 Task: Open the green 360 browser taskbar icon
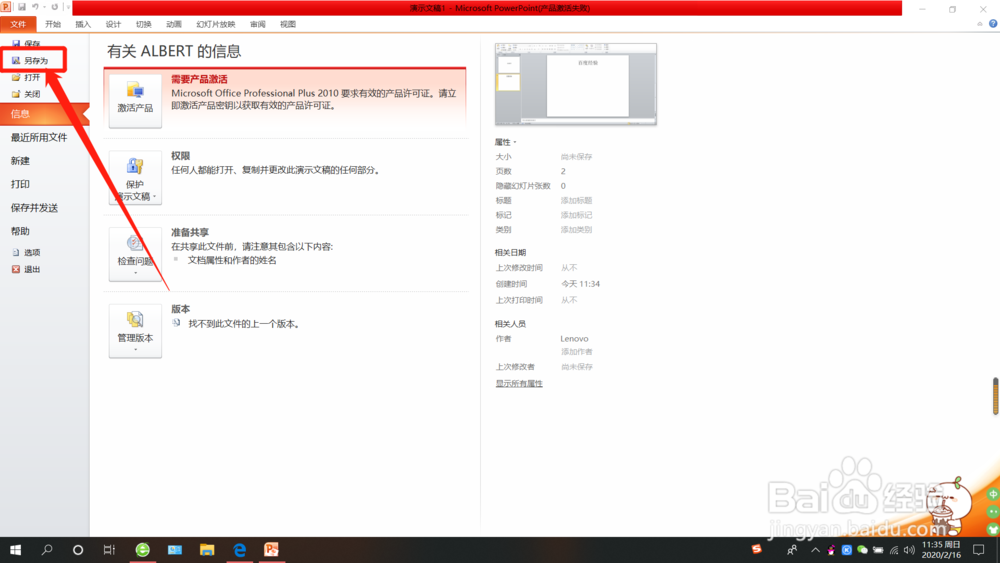click(142, 550)
